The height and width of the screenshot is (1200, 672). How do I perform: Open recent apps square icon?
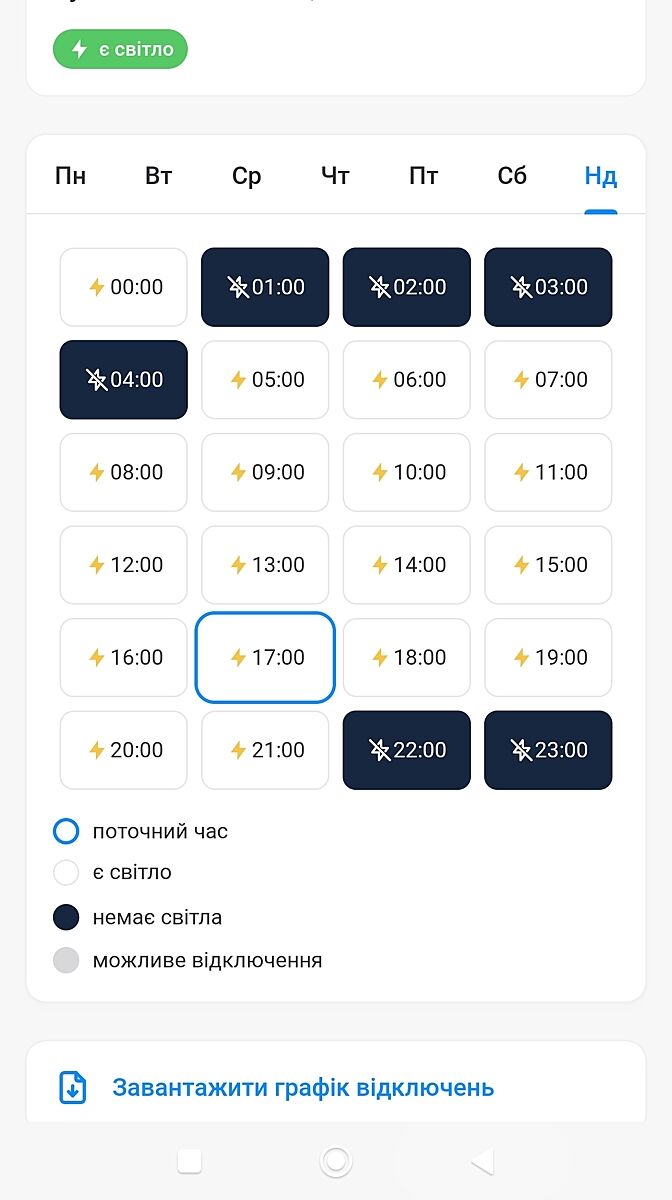click(189, 1160)
